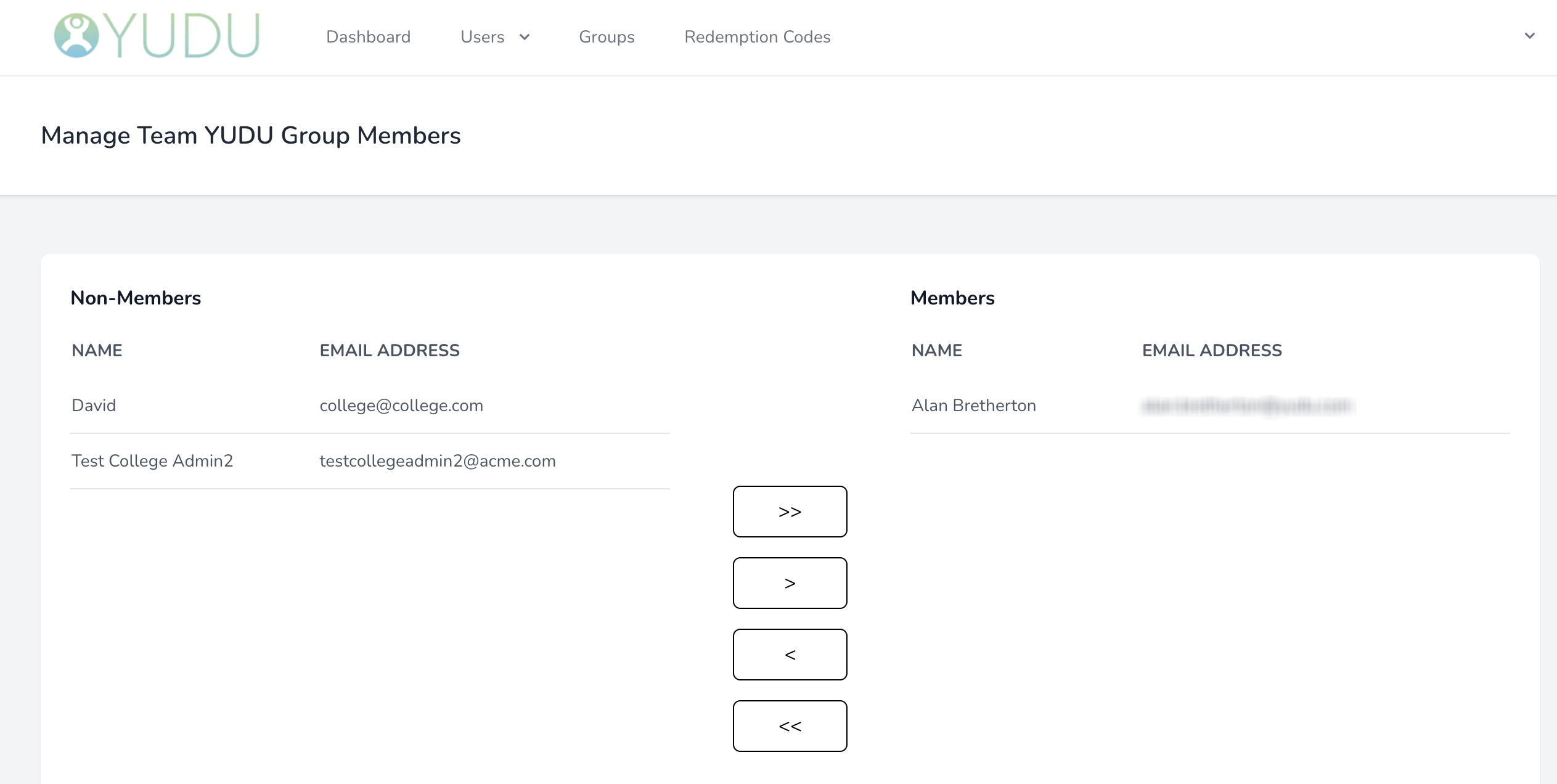Click the NAME header in Non-Members list
Screen dimensions: 1557x784
(x=96, y=349)
